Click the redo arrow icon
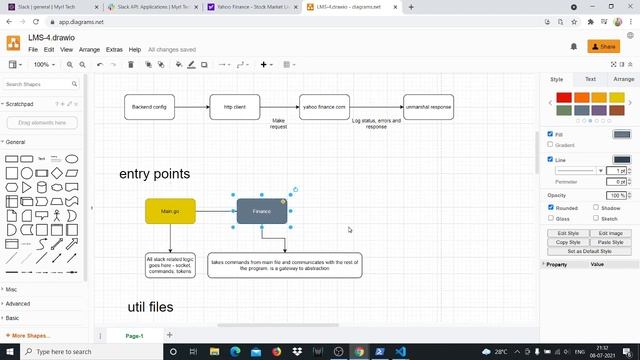The width and height of the screenshot is (640, 360). point(113,64)
